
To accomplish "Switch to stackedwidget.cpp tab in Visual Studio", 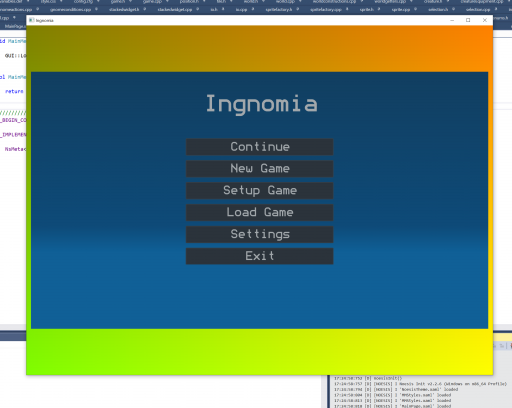I will 175,9.
